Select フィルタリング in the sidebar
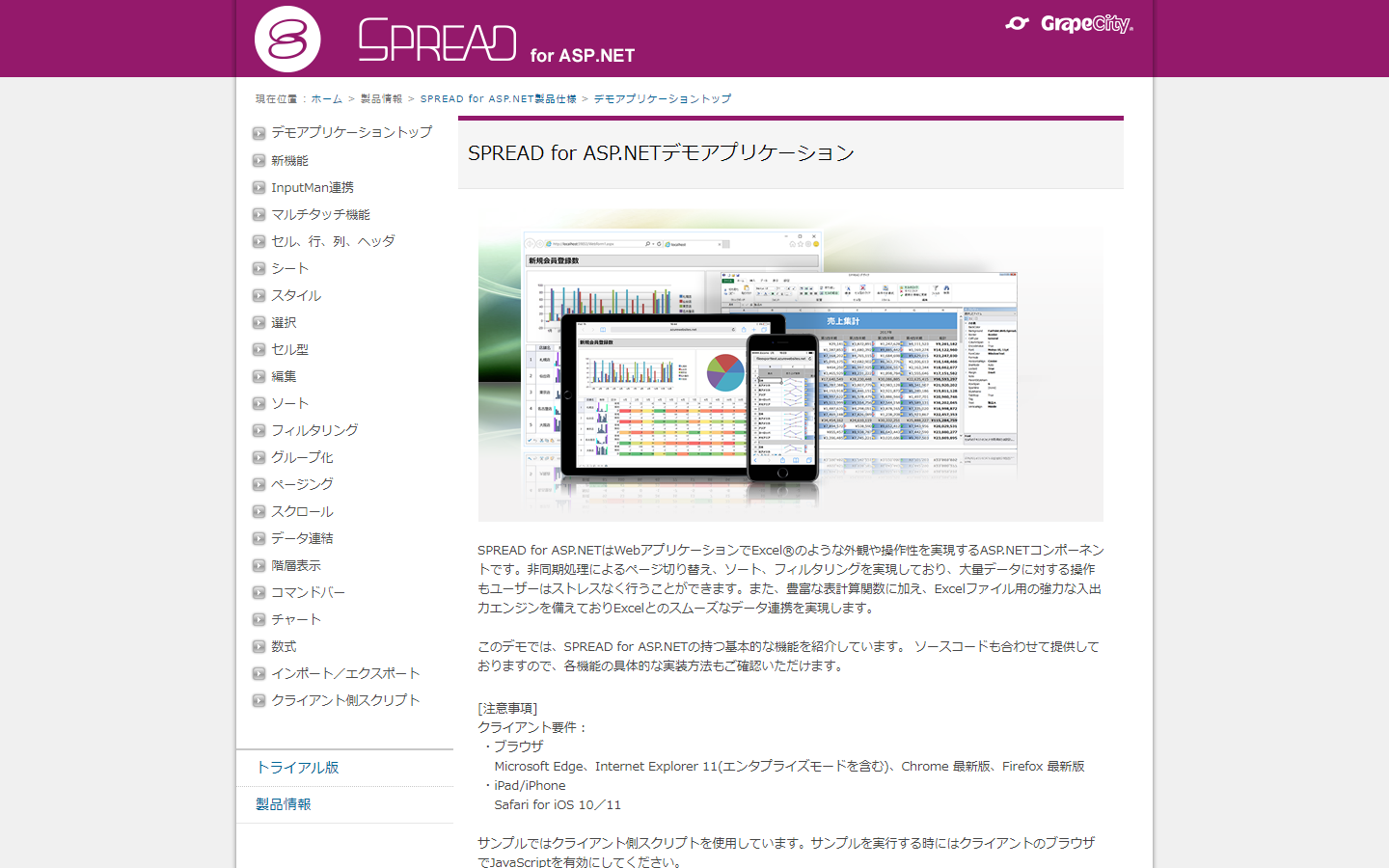The width and height of the screenshot is (1389, 868). click(x=314, y=430)
